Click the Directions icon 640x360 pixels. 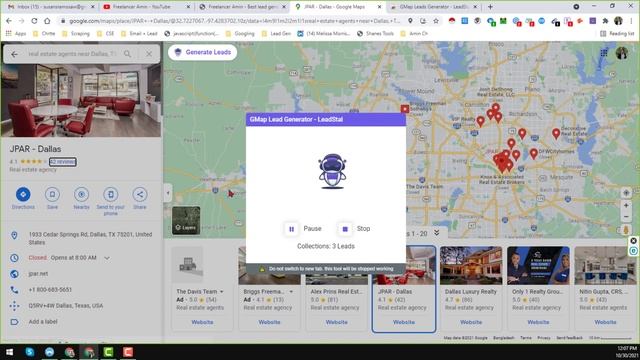23,194
